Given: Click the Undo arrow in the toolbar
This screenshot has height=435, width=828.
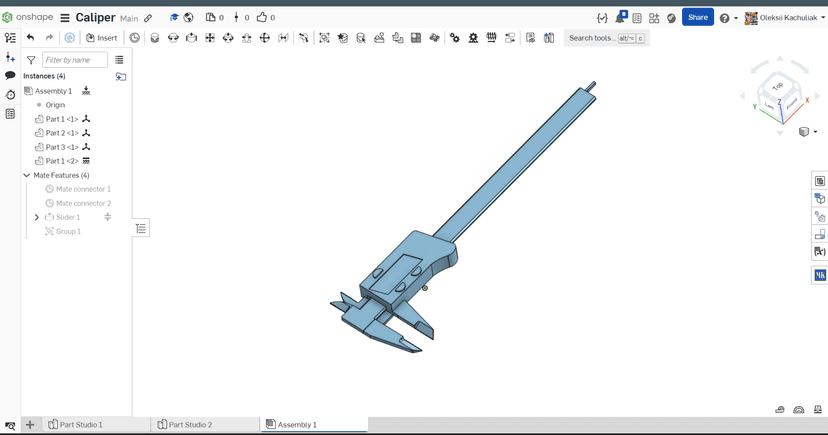Looking at the screenshot, I should [30, 38].
